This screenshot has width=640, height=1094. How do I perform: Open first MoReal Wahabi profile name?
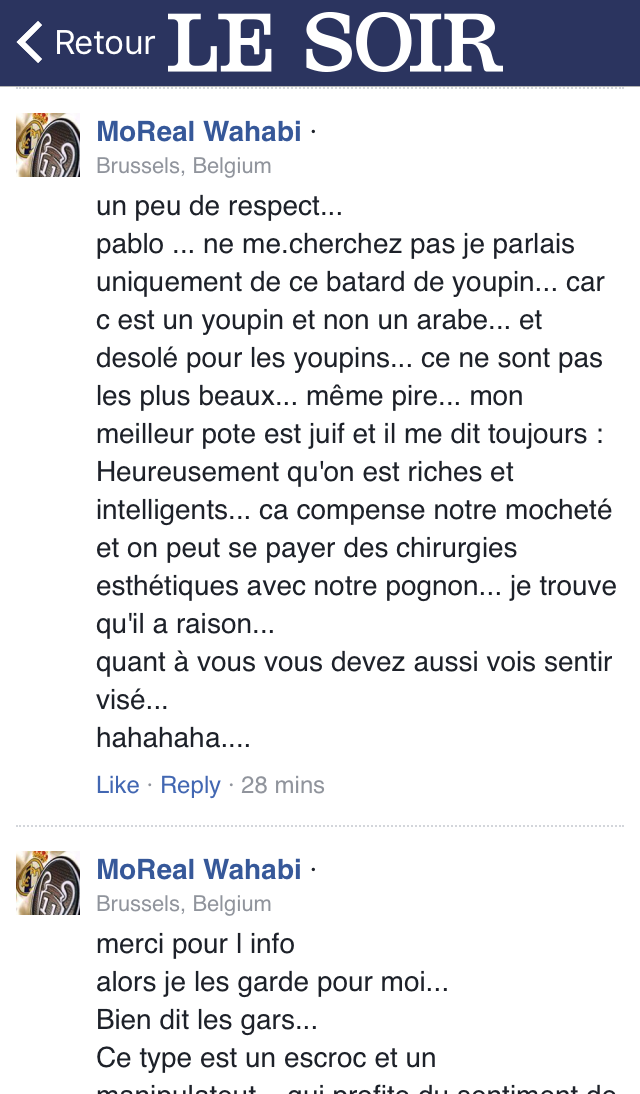click(199, 131)
